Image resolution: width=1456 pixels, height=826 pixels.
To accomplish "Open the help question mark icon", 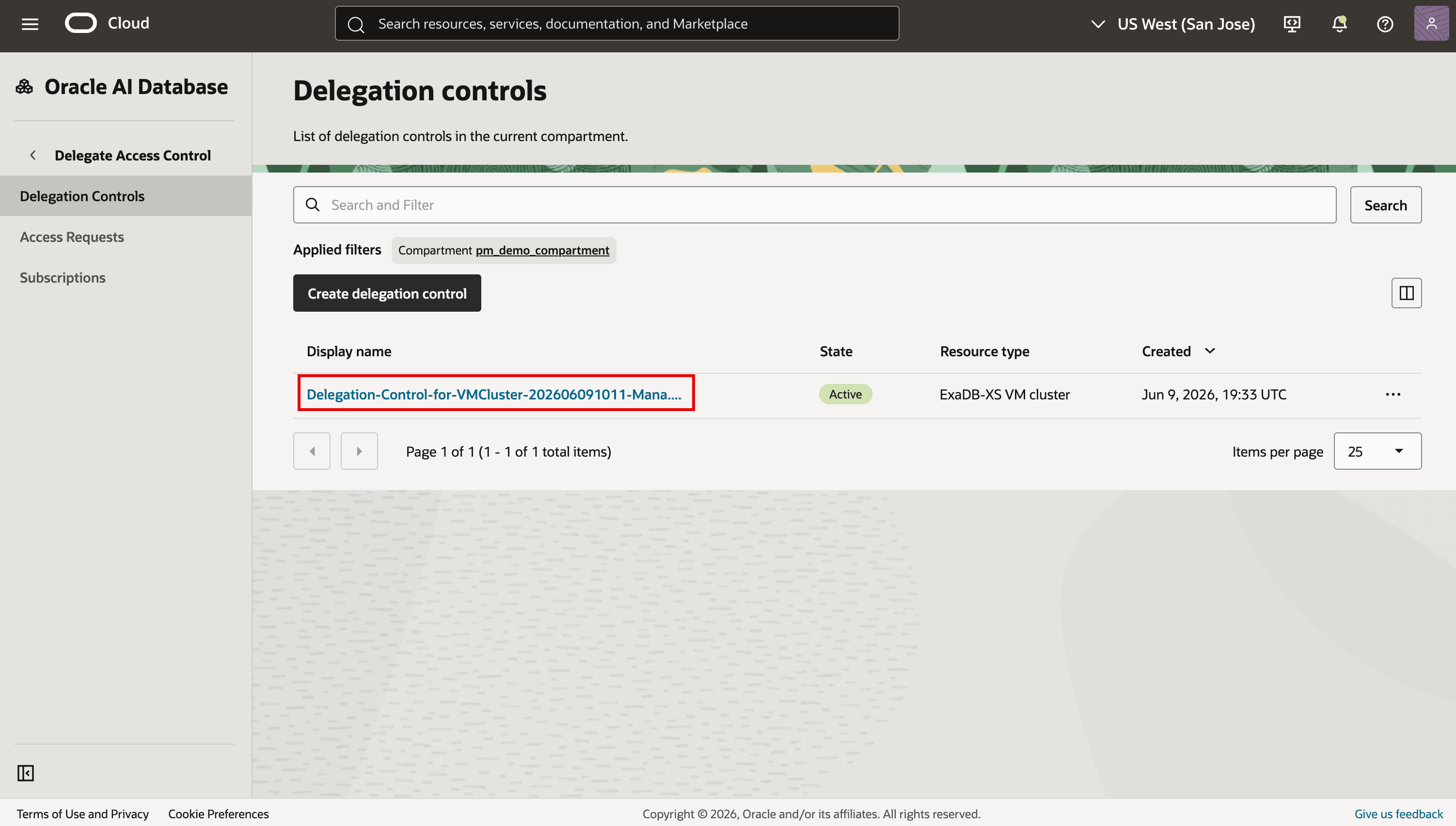I will [x=1385, y=24].
